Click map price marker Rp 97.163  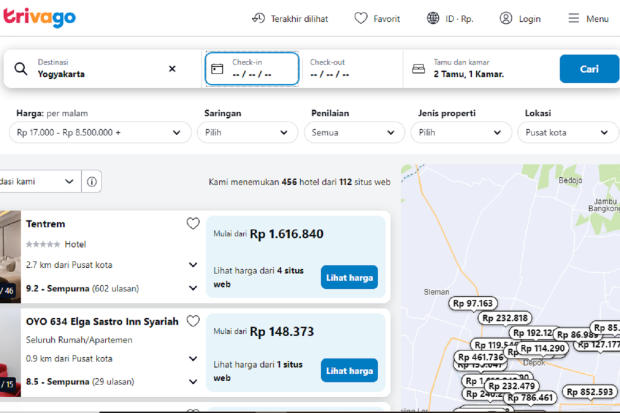473,303
